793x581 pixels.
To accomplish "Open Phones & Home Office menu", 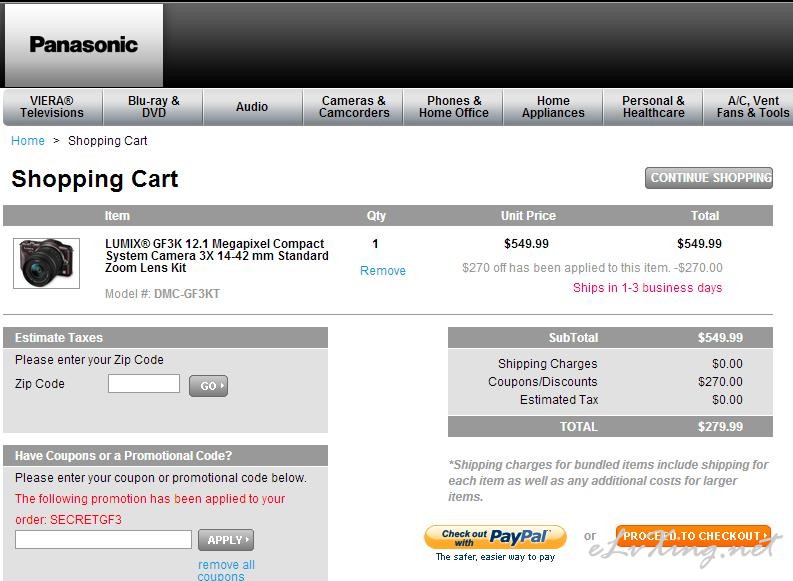I will [454, 107].
